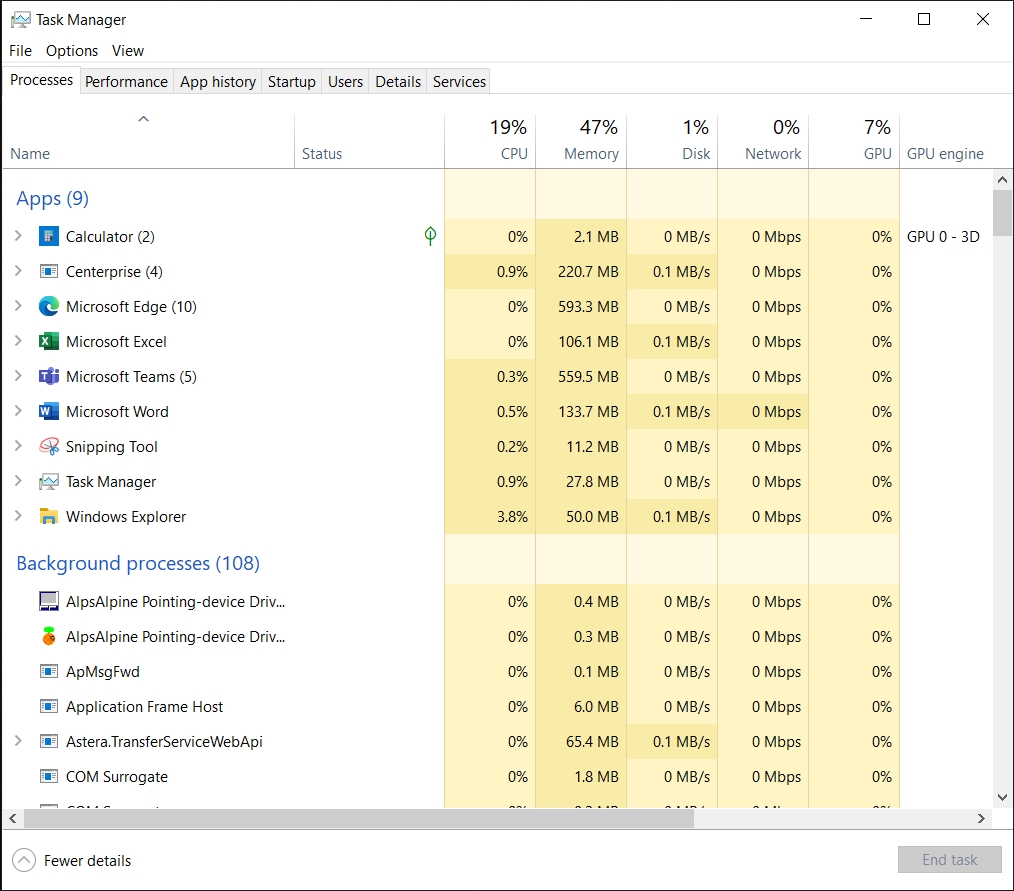Click the horizontal scrollbar thumb

click(x=358, y=818)
